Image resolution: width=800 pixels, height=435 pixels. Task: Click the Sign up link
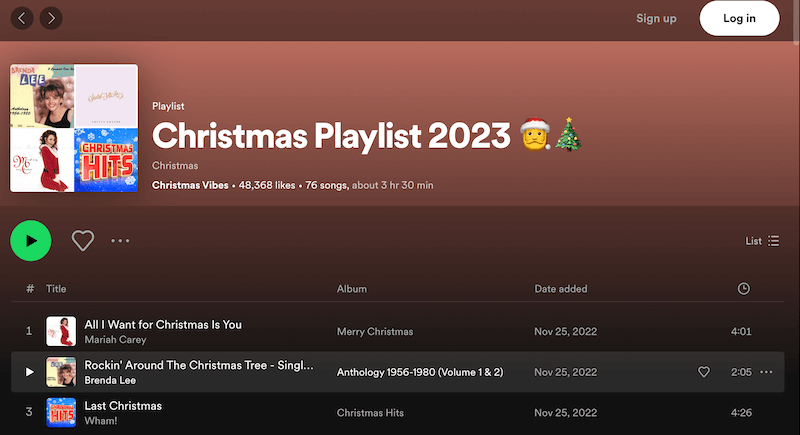point(656,18)
